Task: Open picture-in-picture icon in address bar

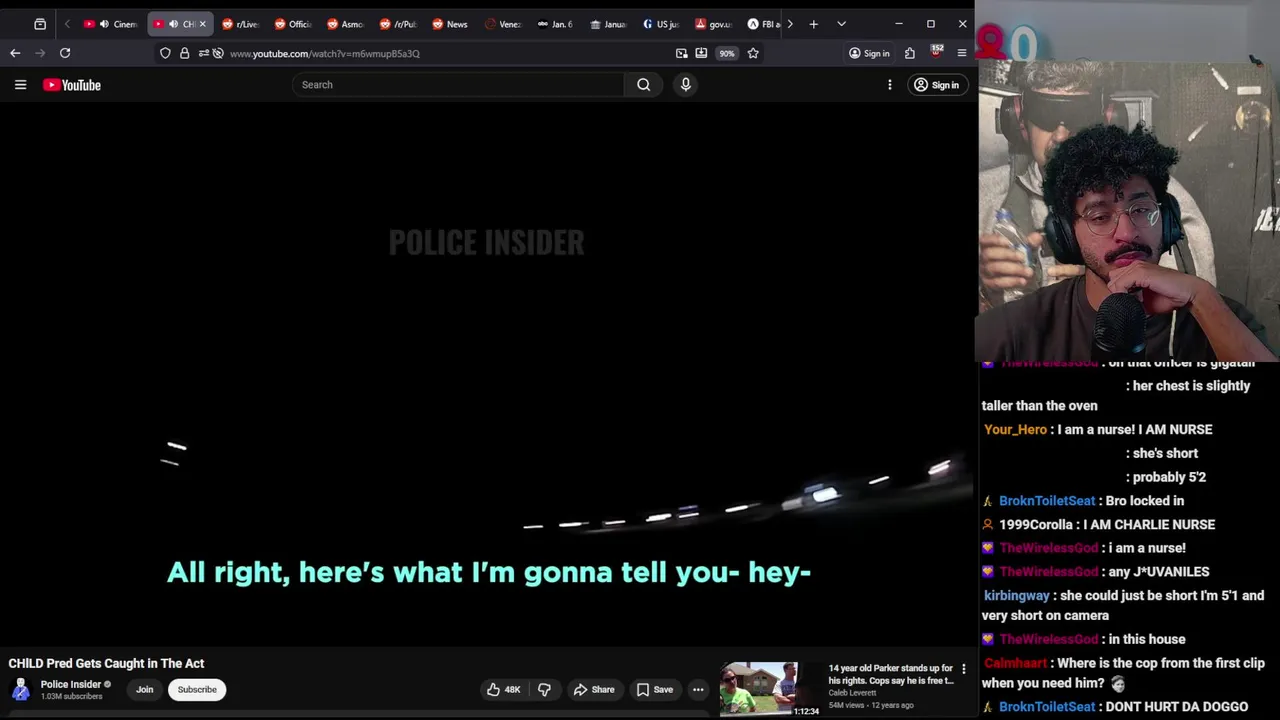Action: pos(681,53)
